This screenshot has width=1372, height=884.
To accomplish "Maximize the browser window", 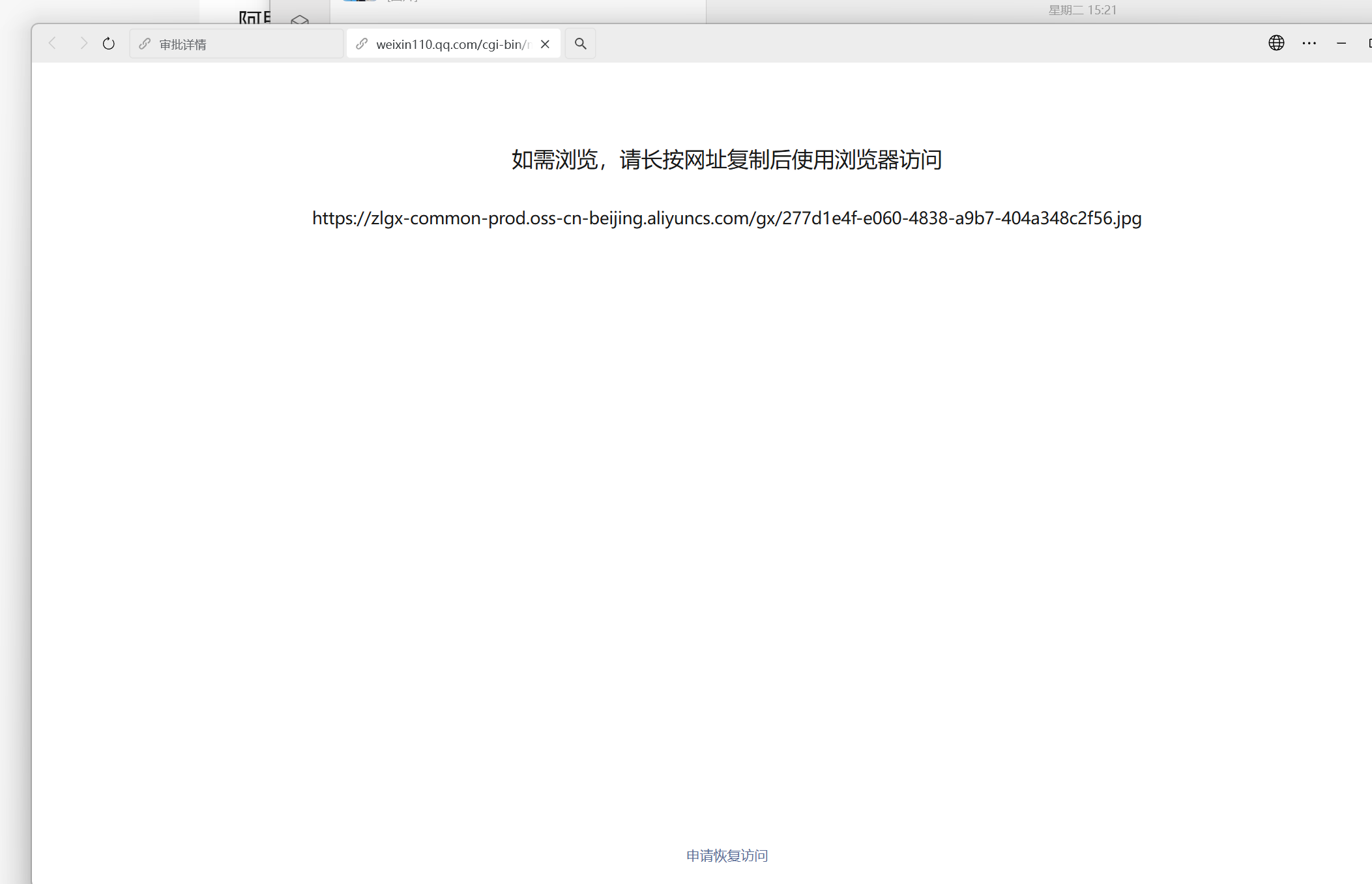I will click(x=1369, y=44).
